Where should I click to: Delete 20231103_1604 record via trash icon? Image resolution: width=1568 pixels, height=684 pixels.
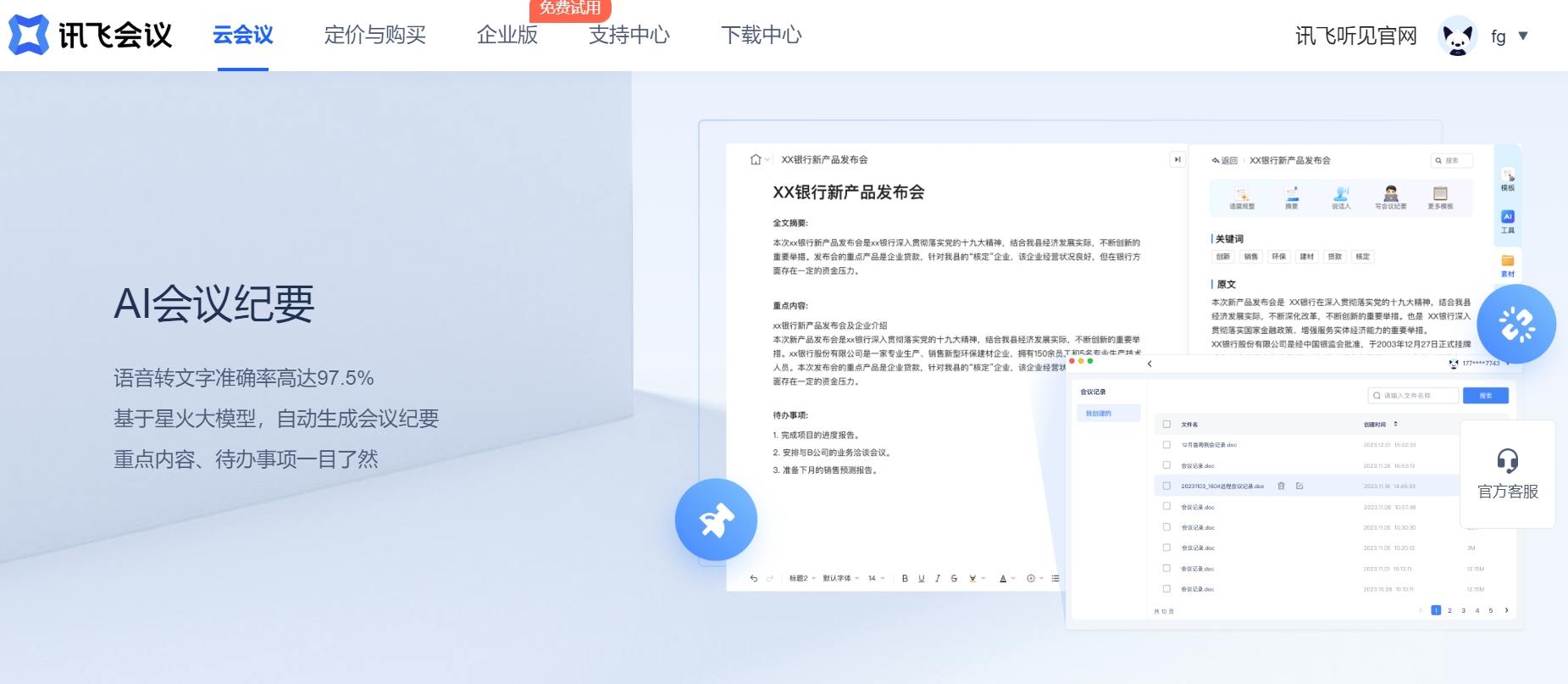click(1281, 486)
